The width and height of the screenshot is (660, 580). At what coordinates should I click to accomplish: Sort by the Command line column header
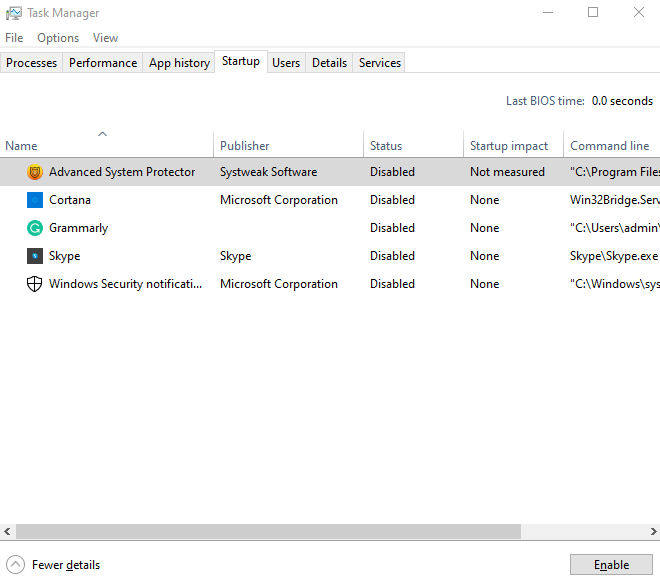[x=612, y=144]
